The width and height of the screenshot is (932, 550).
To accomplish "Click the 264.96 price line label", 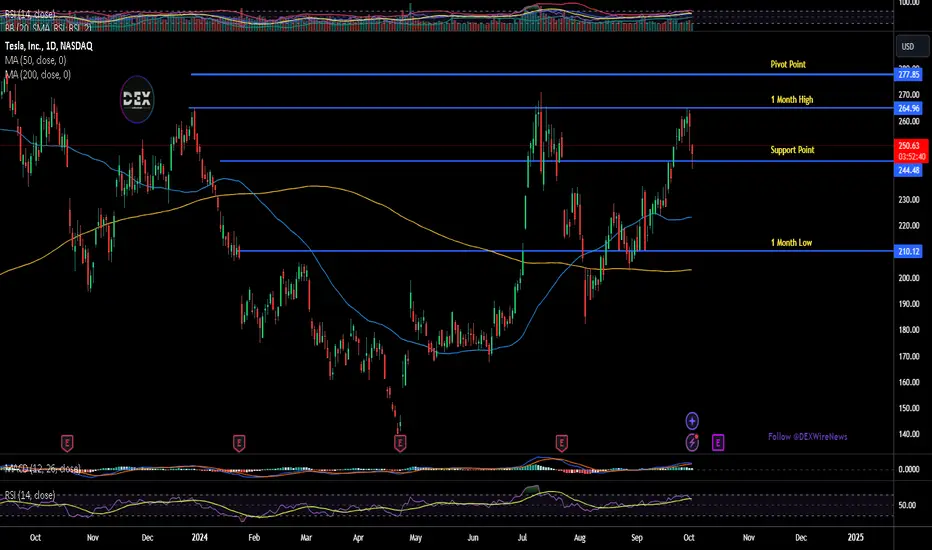I will coord(909,108).
